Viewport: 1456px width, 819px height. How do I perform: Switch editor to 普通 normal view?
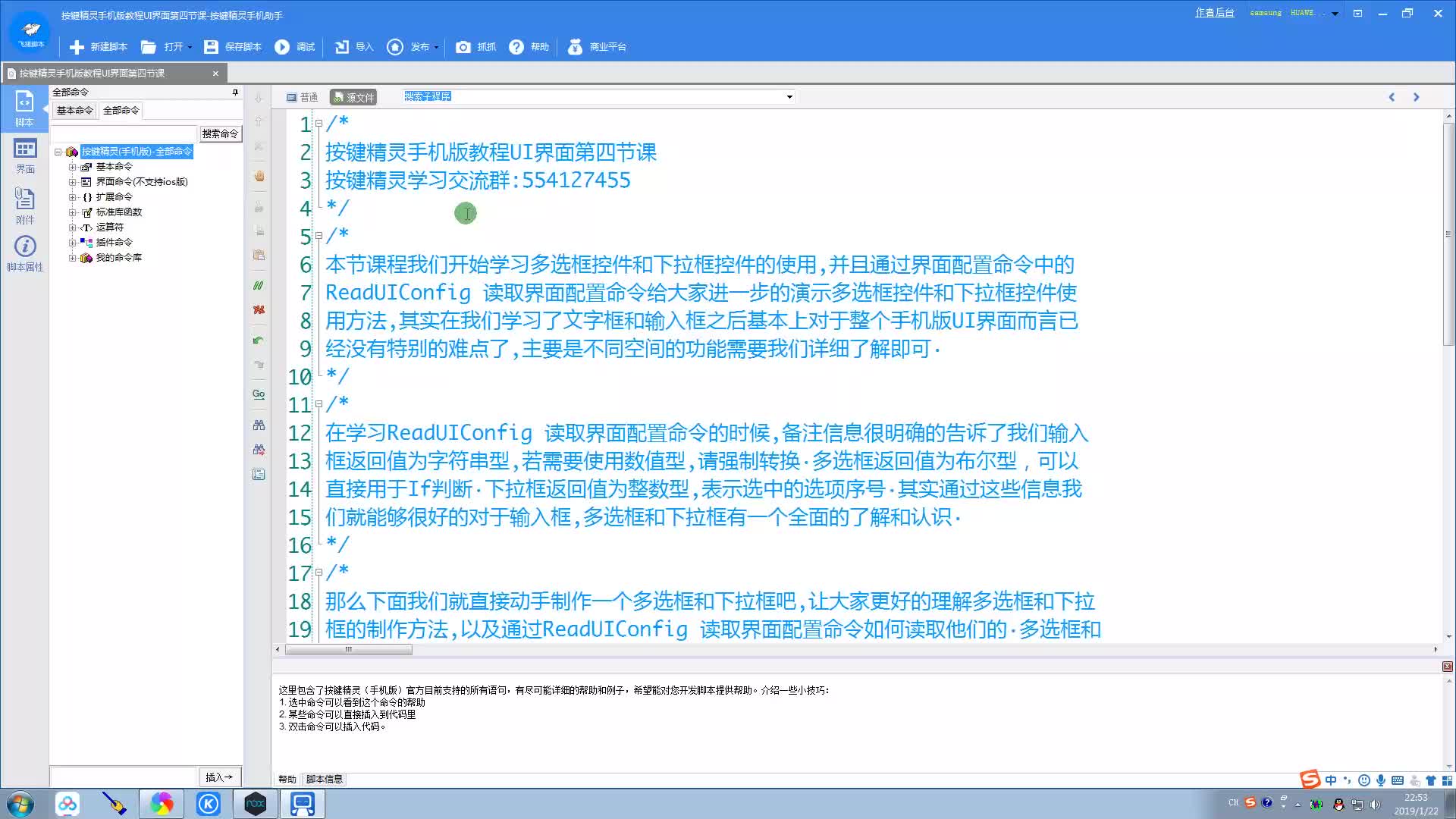click(302, 97)
